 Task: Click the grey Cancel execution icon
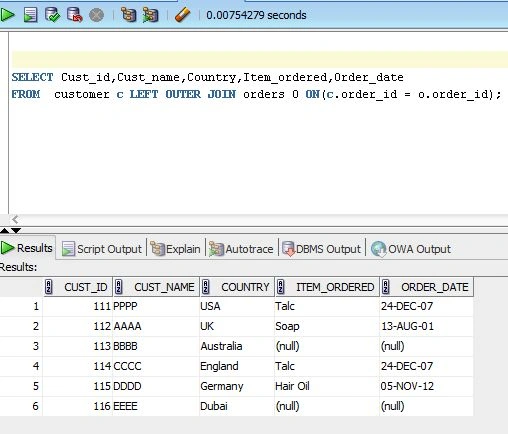click(97, 15)
